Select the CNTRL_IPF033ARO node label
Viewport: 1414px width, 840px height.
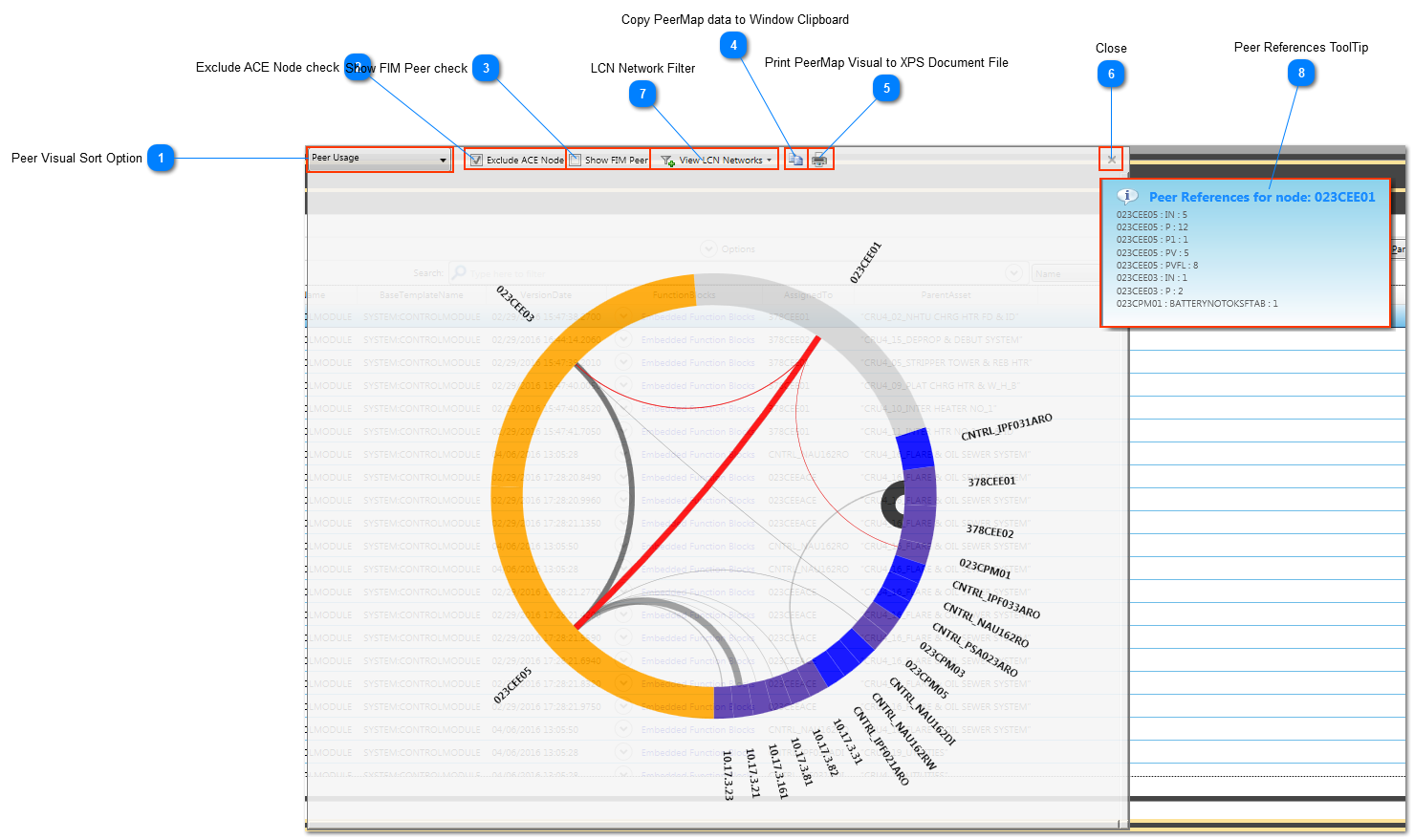click(x=995, y=599)
